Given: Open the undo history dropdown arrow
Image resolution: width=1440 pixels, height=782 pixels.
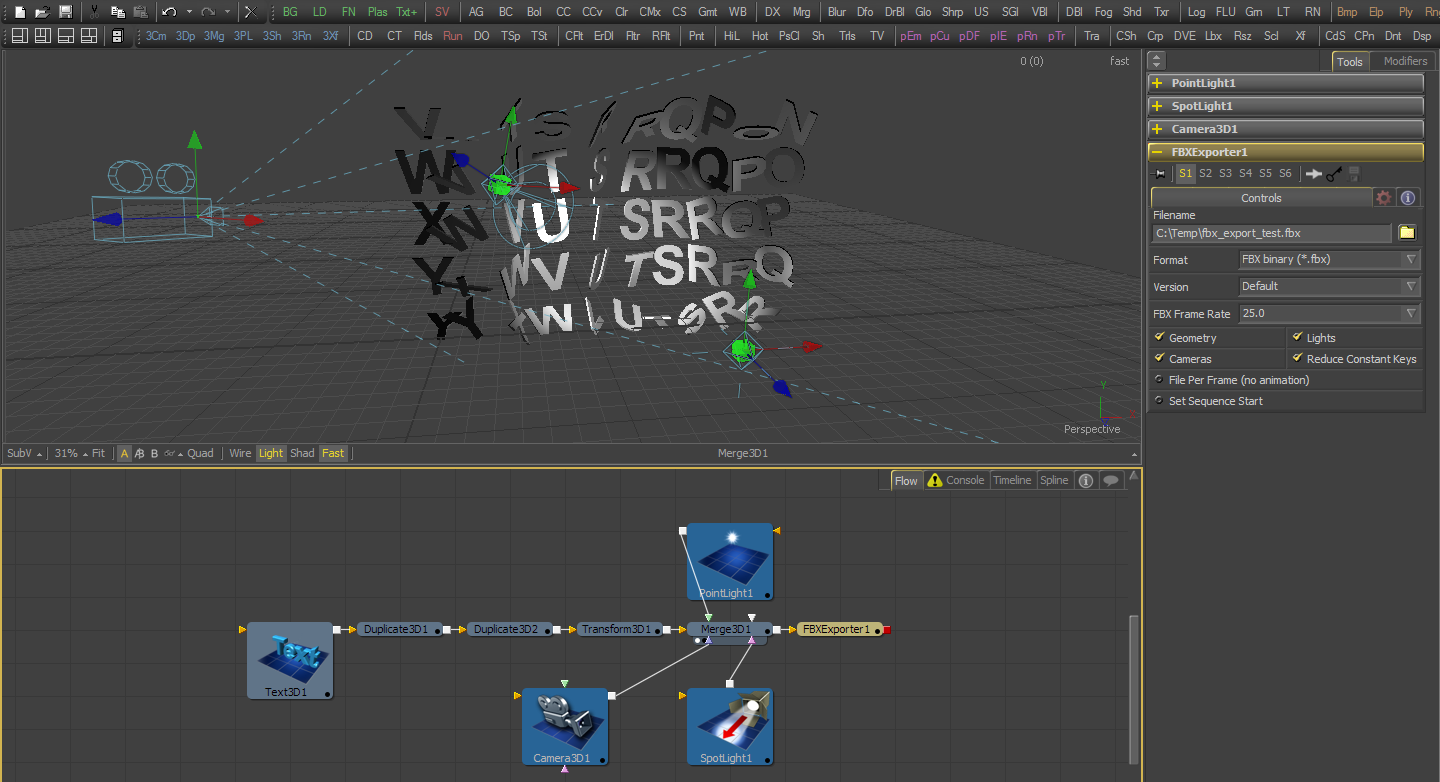Looking at the screenshot, I should pos(189,12).
